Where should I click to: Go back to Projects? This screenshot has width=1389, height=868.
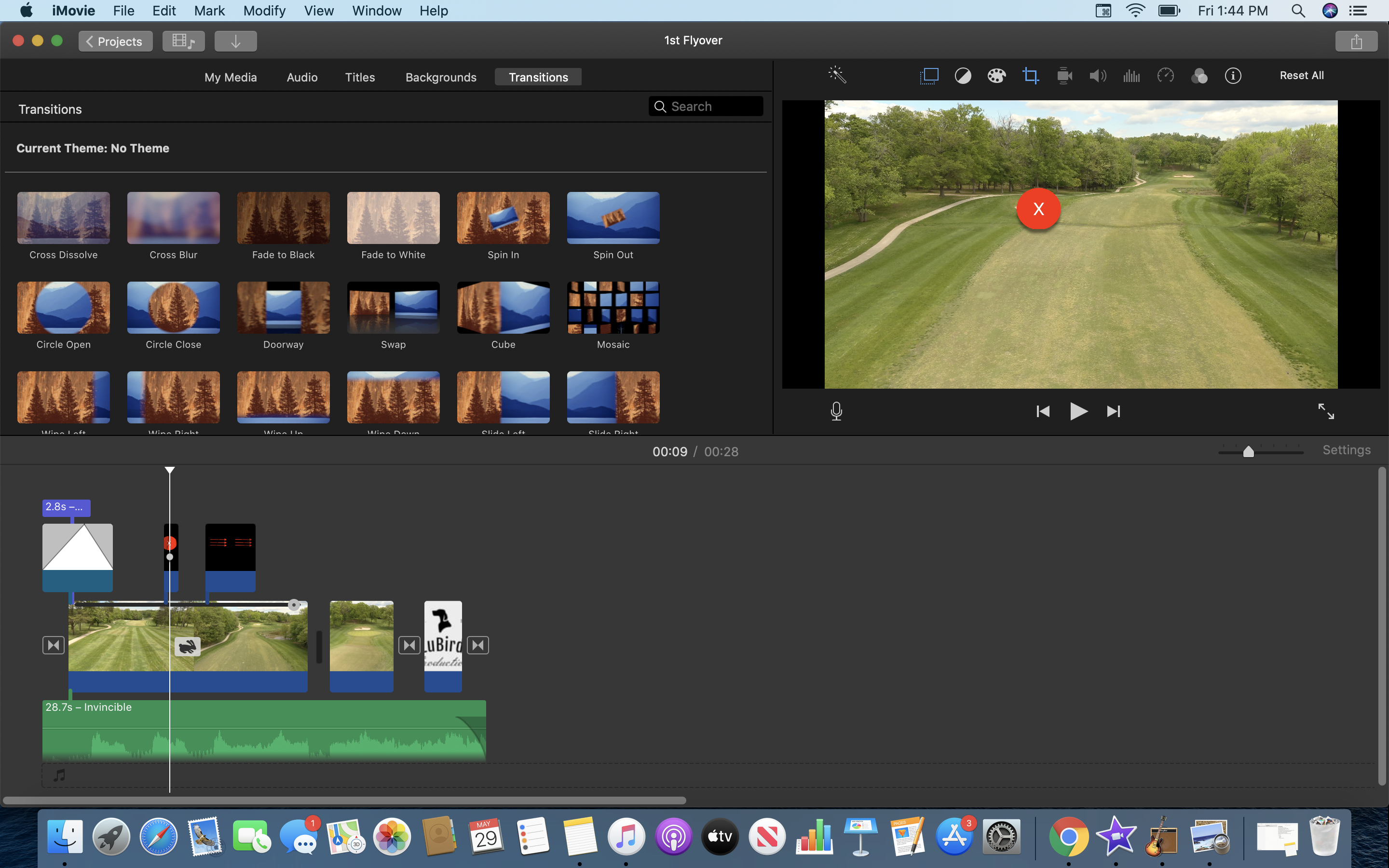tap(115, 41)
